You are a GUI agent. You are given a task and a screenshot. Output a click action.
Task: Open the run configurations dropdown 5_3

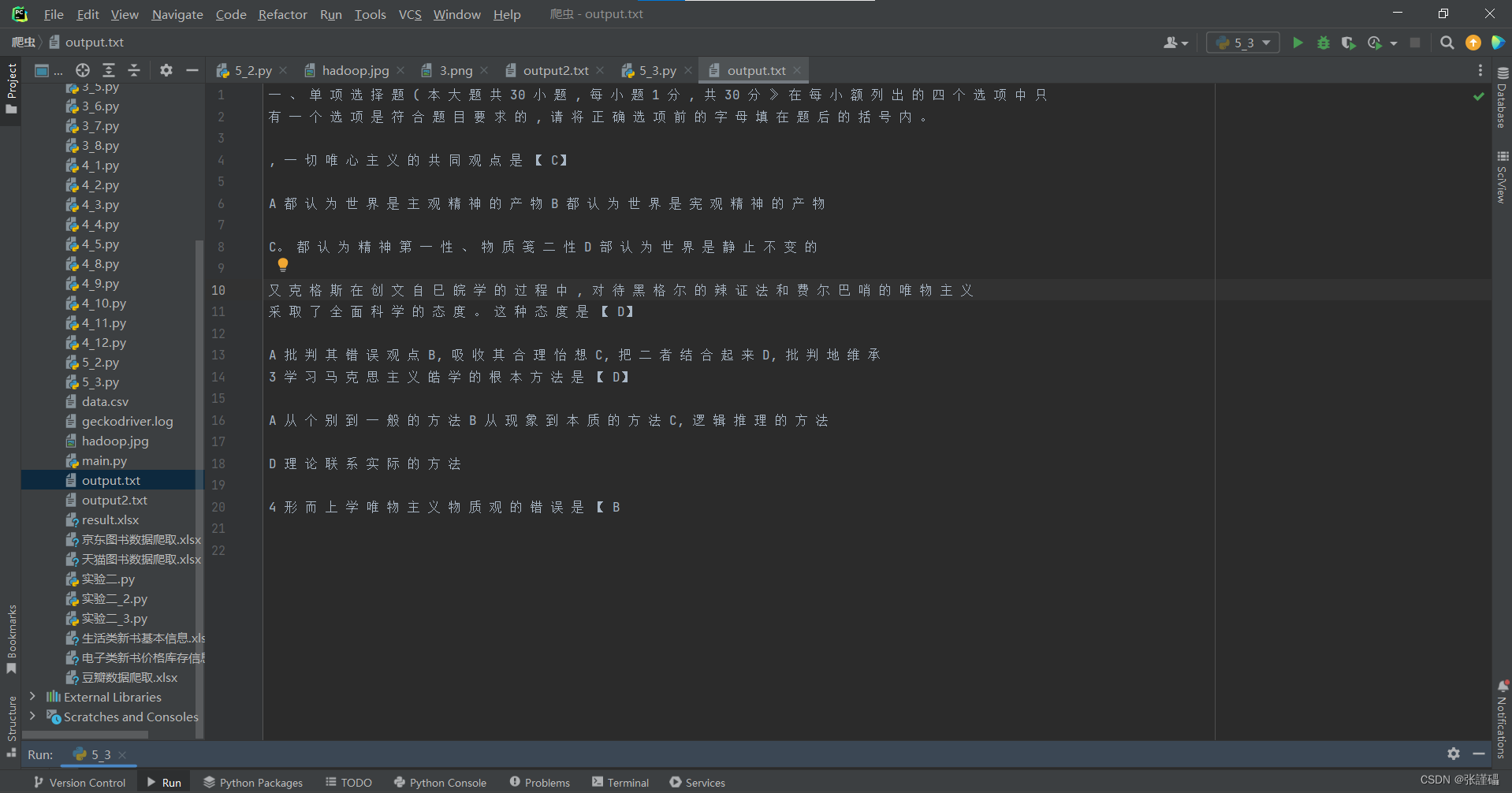pyautogui.click(x=1242, y=43)
